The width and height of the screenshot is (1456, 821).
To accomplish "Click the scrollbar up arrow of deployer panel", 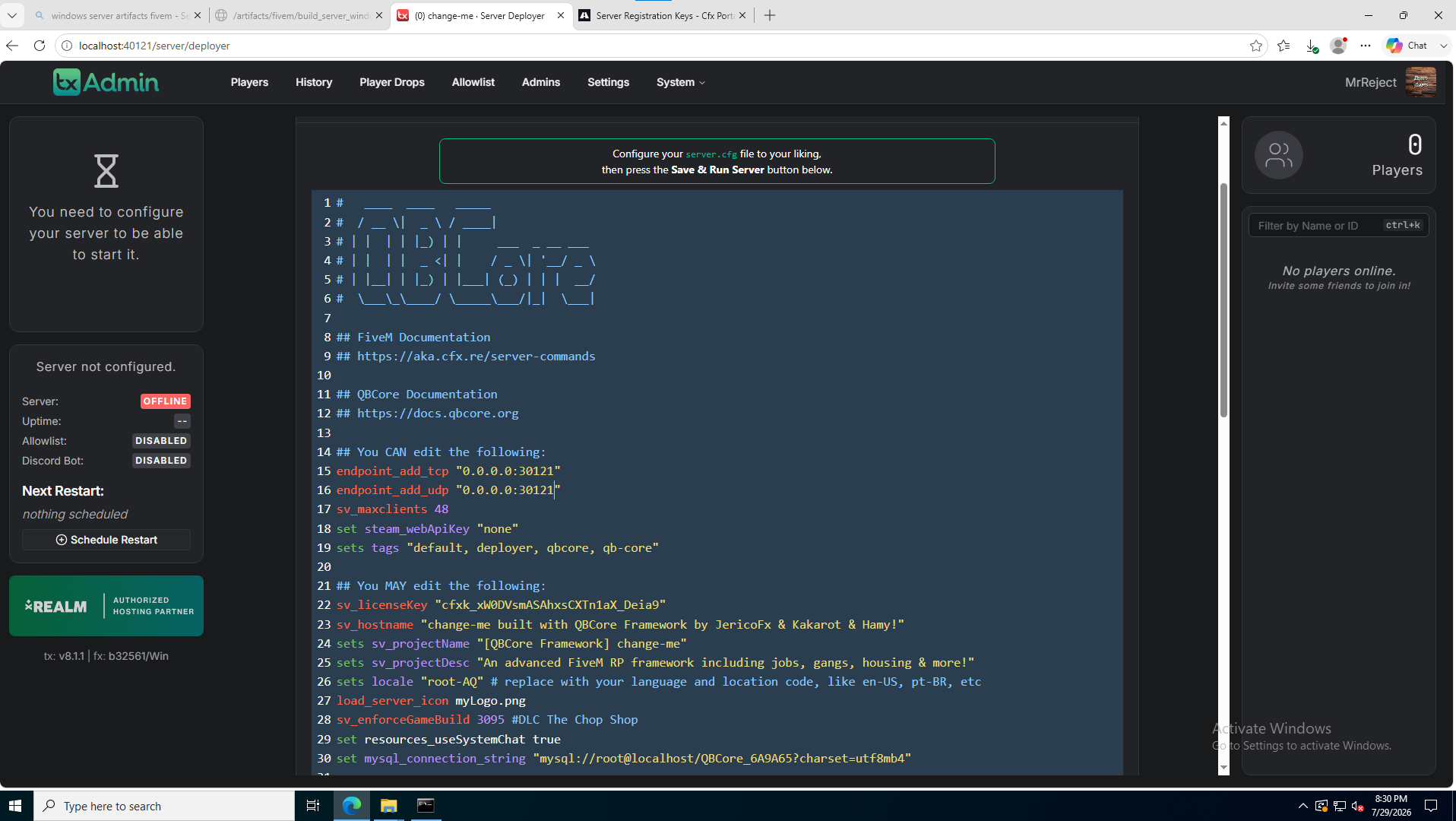I will [1223, 122].
